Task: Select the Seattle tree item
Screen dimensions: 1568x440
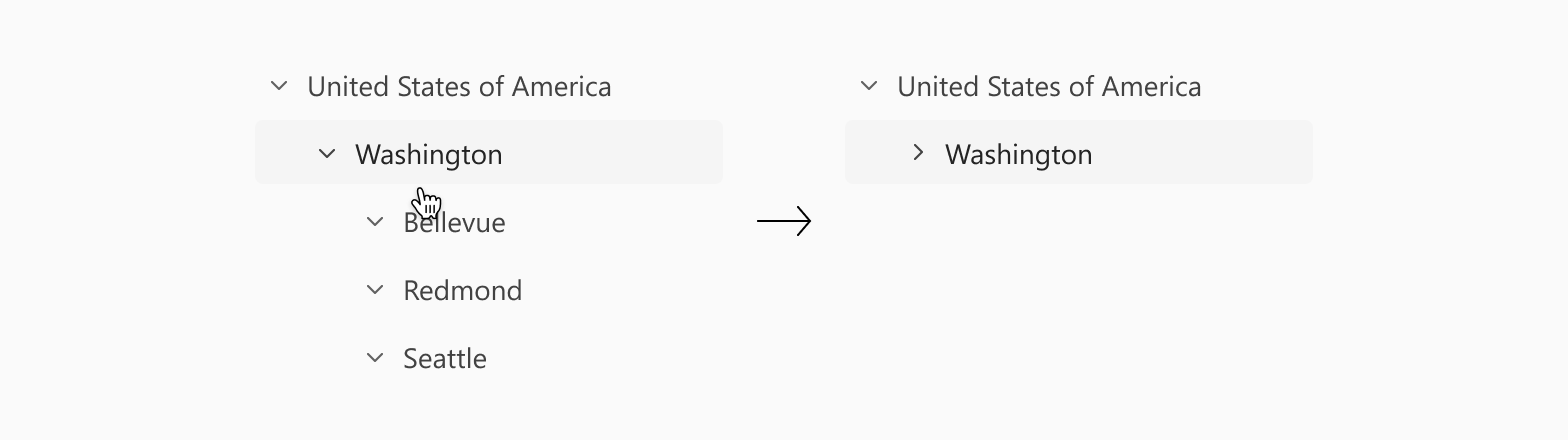Action: point(445,358)
